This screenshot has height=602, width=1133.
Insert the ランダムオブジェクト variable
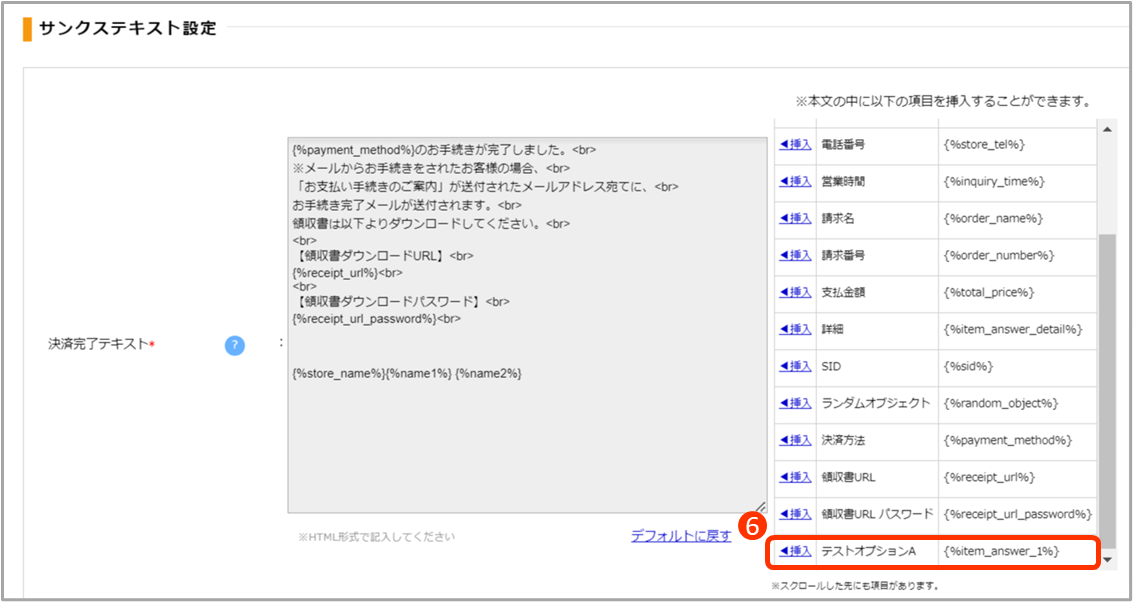click(795, 404)
